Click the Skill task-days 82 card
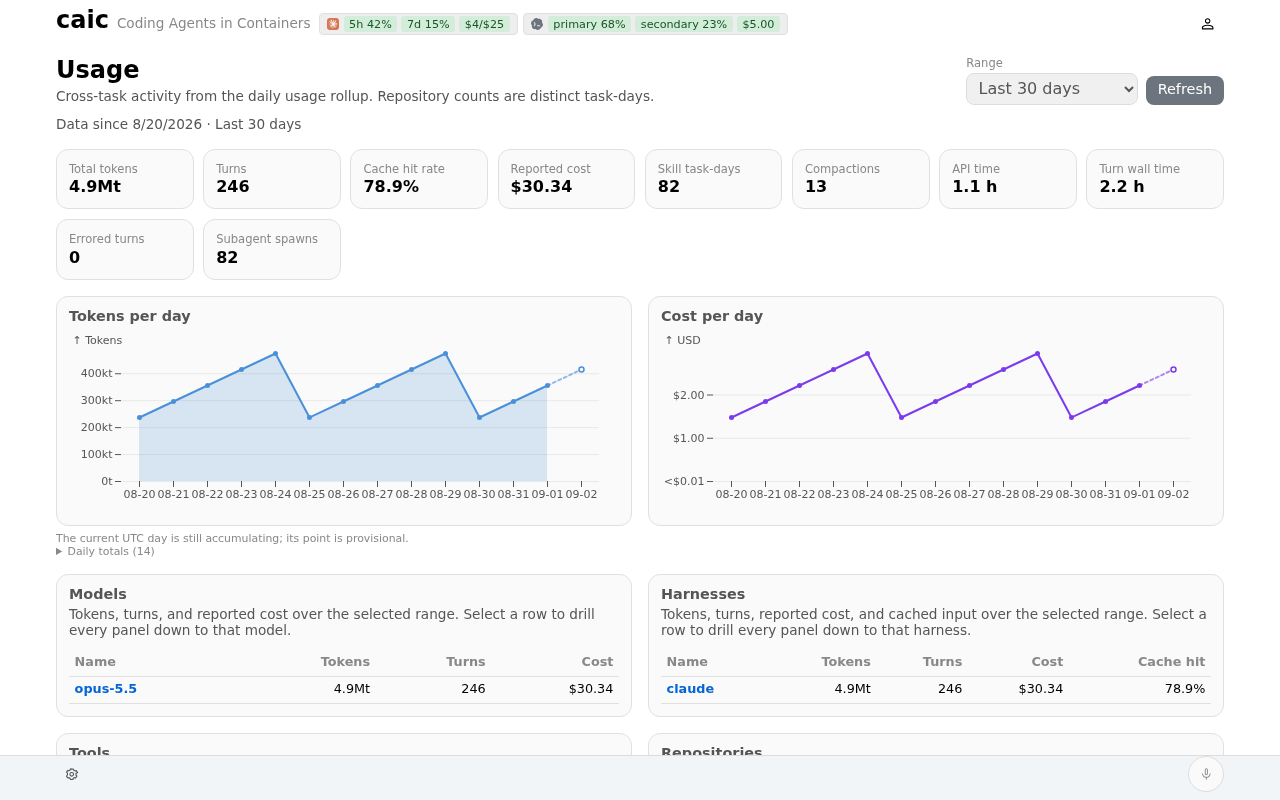1280x800 pixels. tap(713, 179)
